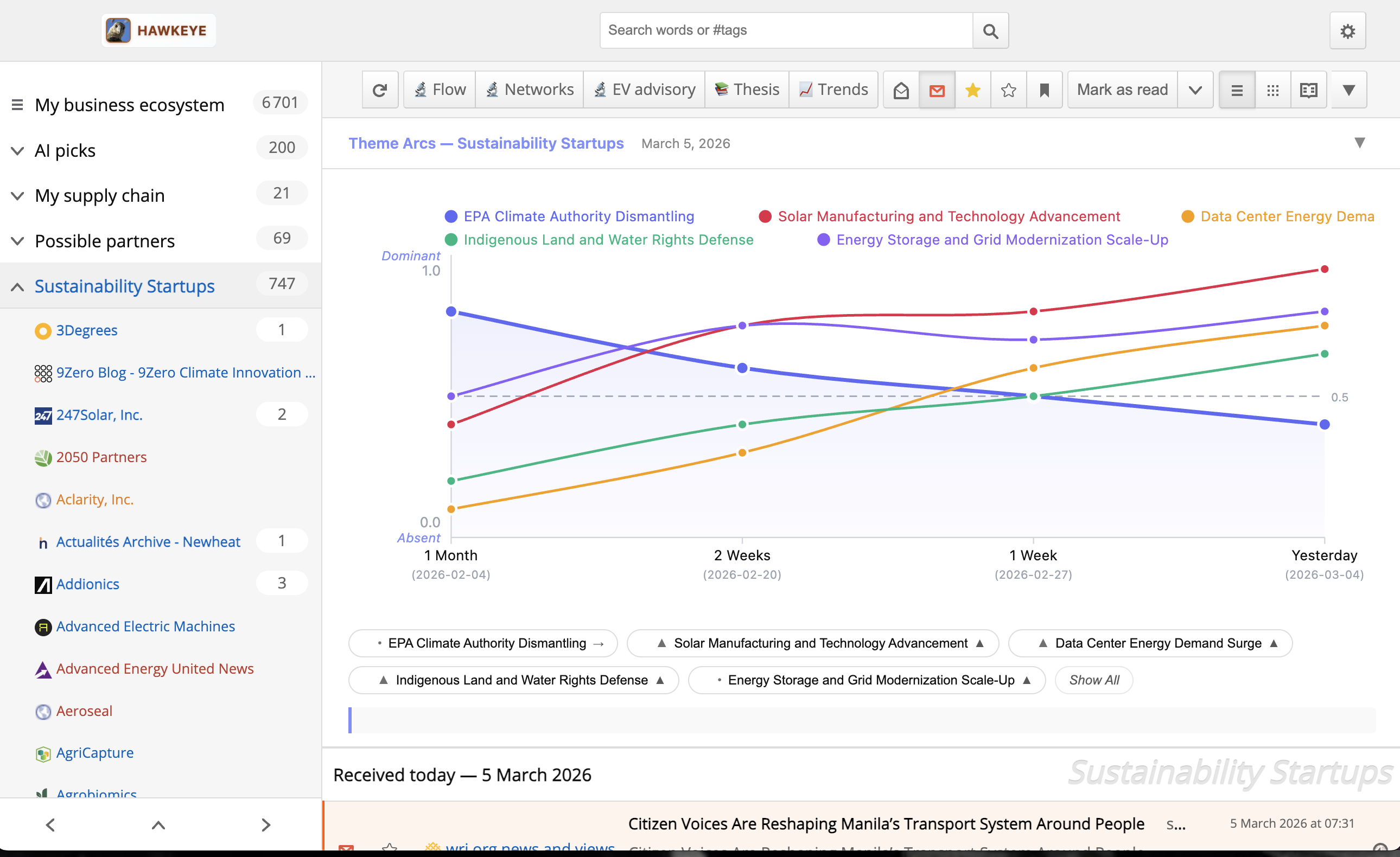Go to previous item arrow

tap(50, 824)
